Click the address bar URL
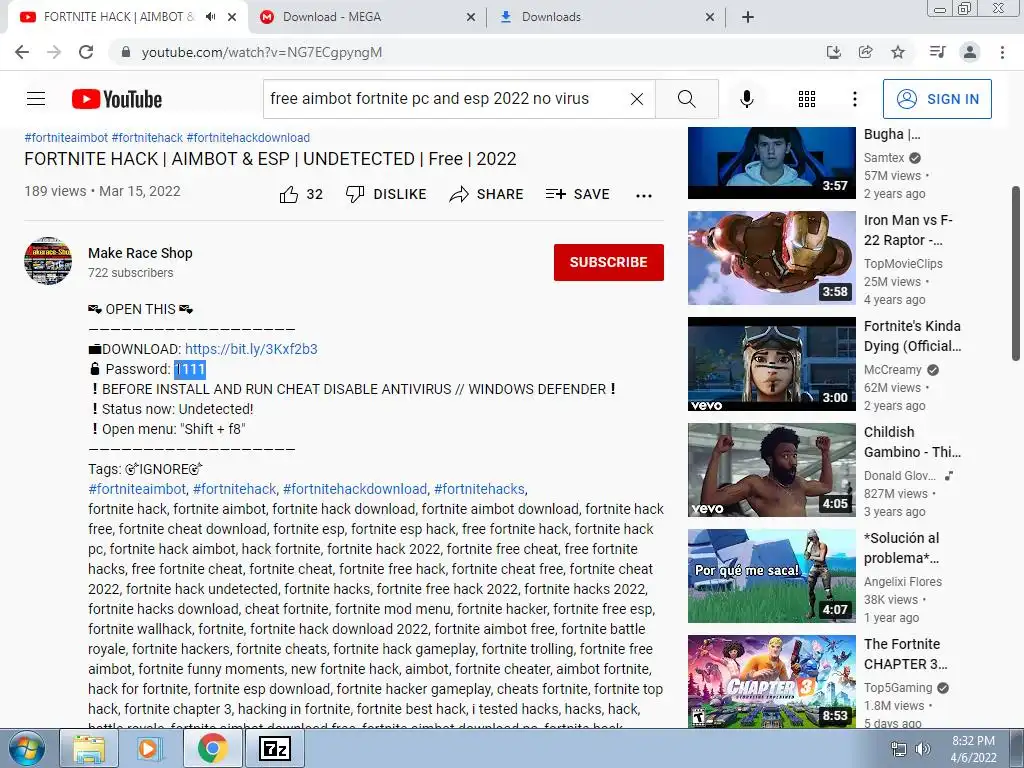 coord(261,52)
